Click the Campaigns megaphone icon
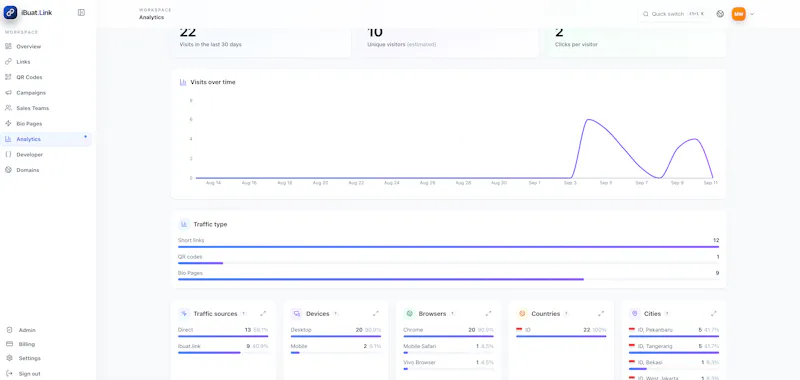Screen dimensions: 800x380 click(x=8, y=93)
